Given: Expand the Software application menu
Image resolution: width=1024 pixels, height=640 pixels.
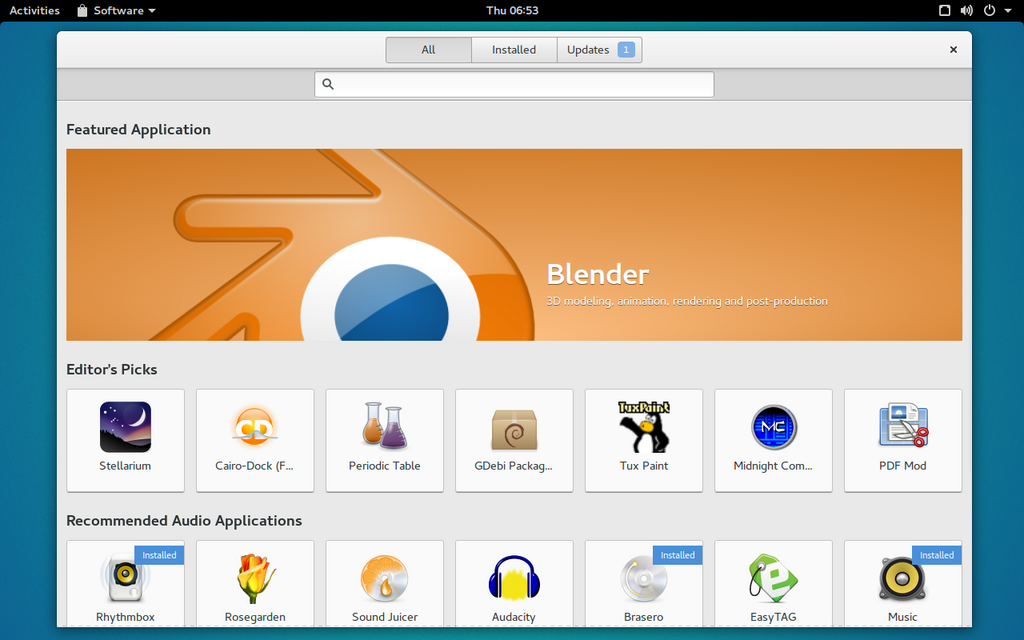Looking at the screenshot, I should click(117, 10).
